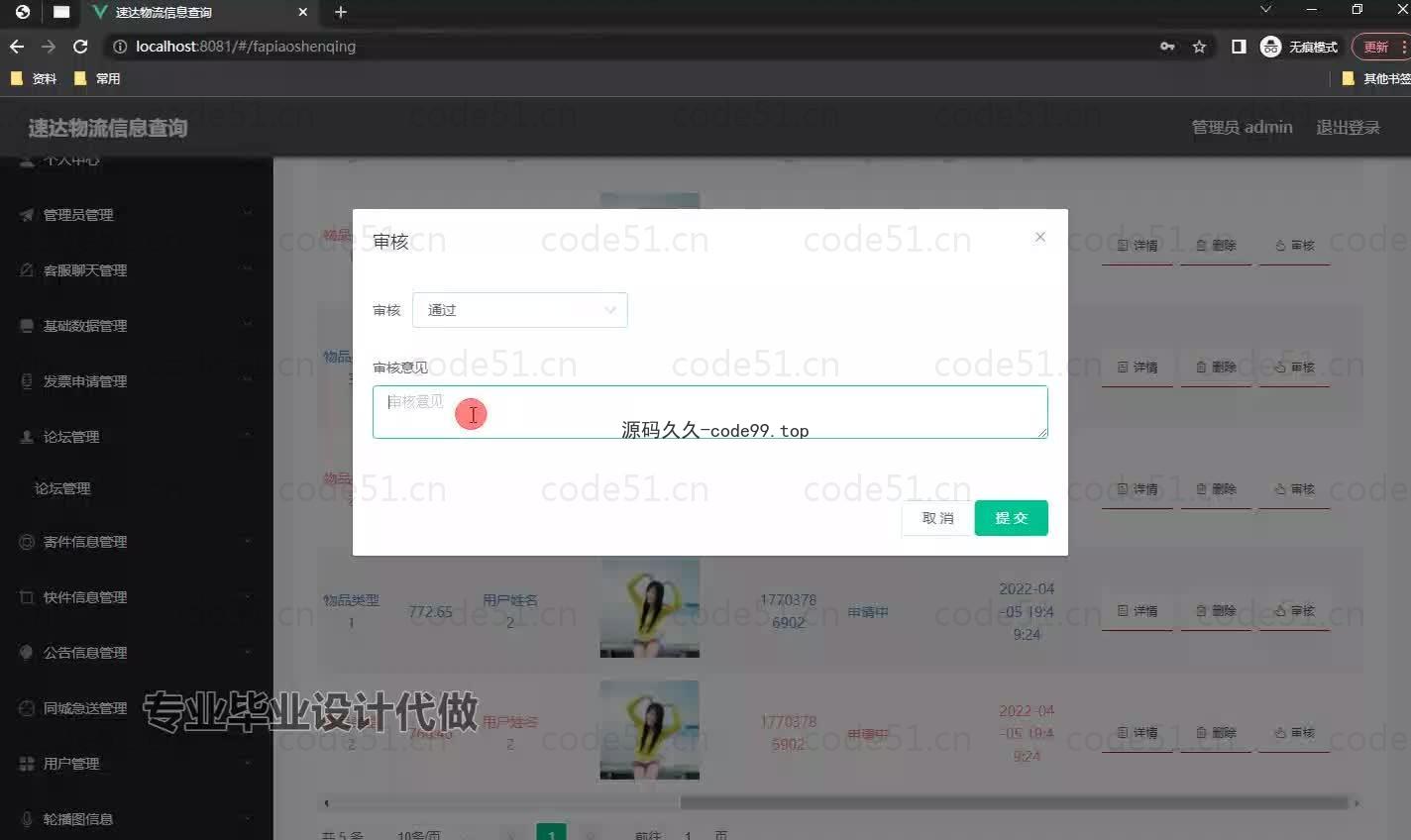Click the 公告信息管理 sidebar icon

27,653
